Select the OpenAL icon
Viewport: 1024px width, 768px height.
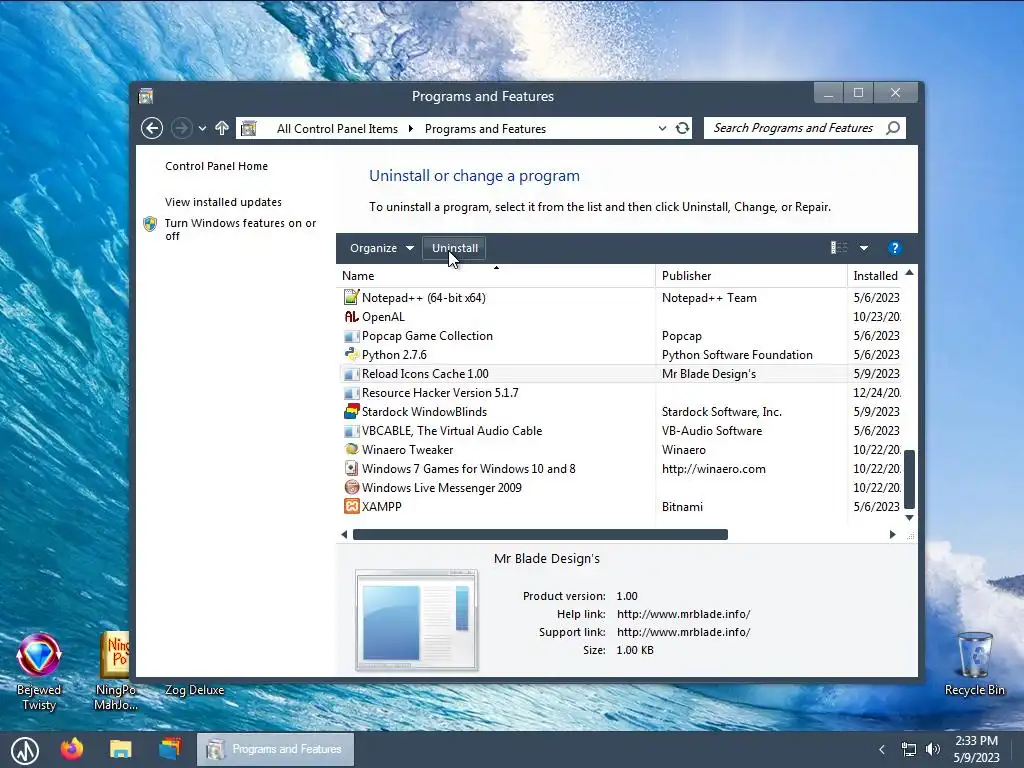tap(351, 317)
